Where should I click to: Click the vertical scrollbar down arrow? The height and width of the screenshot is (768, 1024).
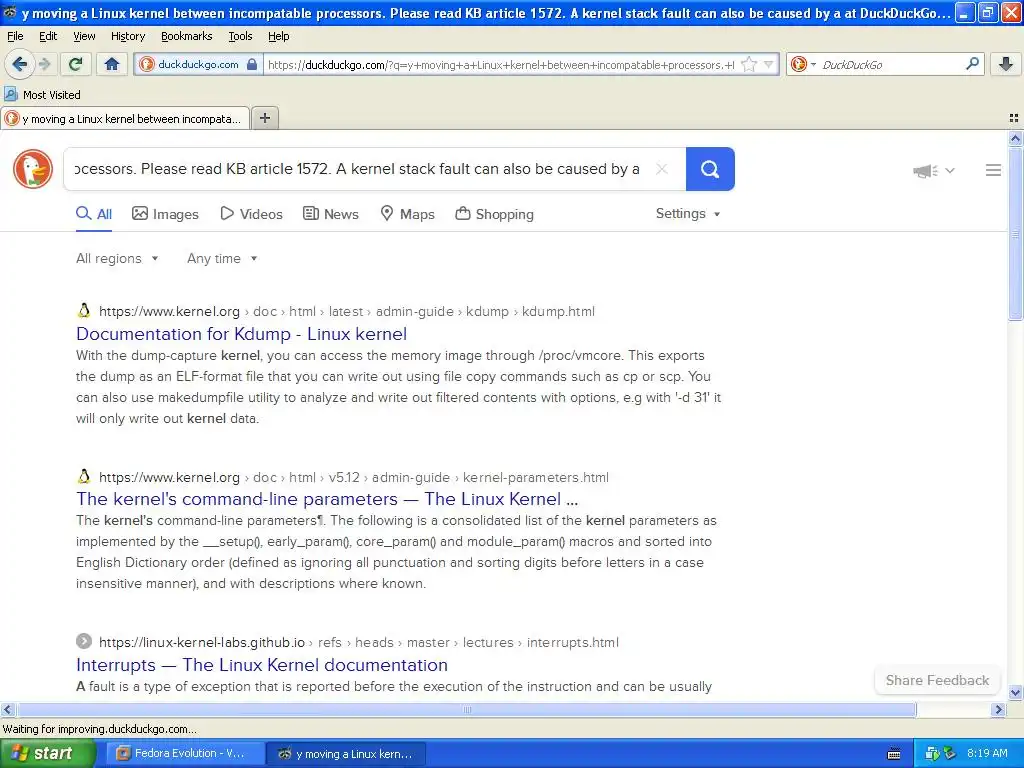(1015, 692)
